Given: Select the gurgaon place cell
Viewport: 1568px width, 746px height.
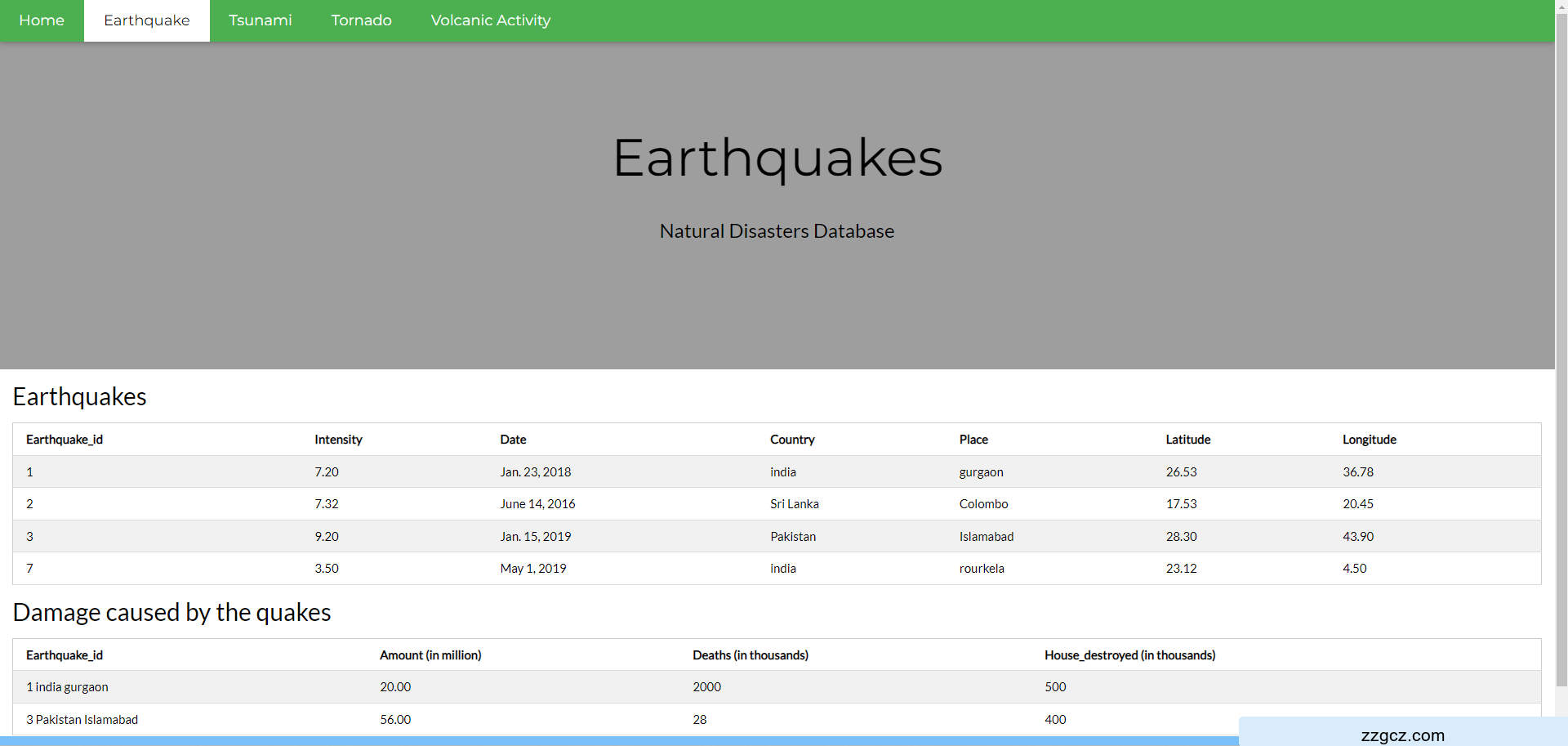Looking at the screenshot, I should click(x=981, y=472).
